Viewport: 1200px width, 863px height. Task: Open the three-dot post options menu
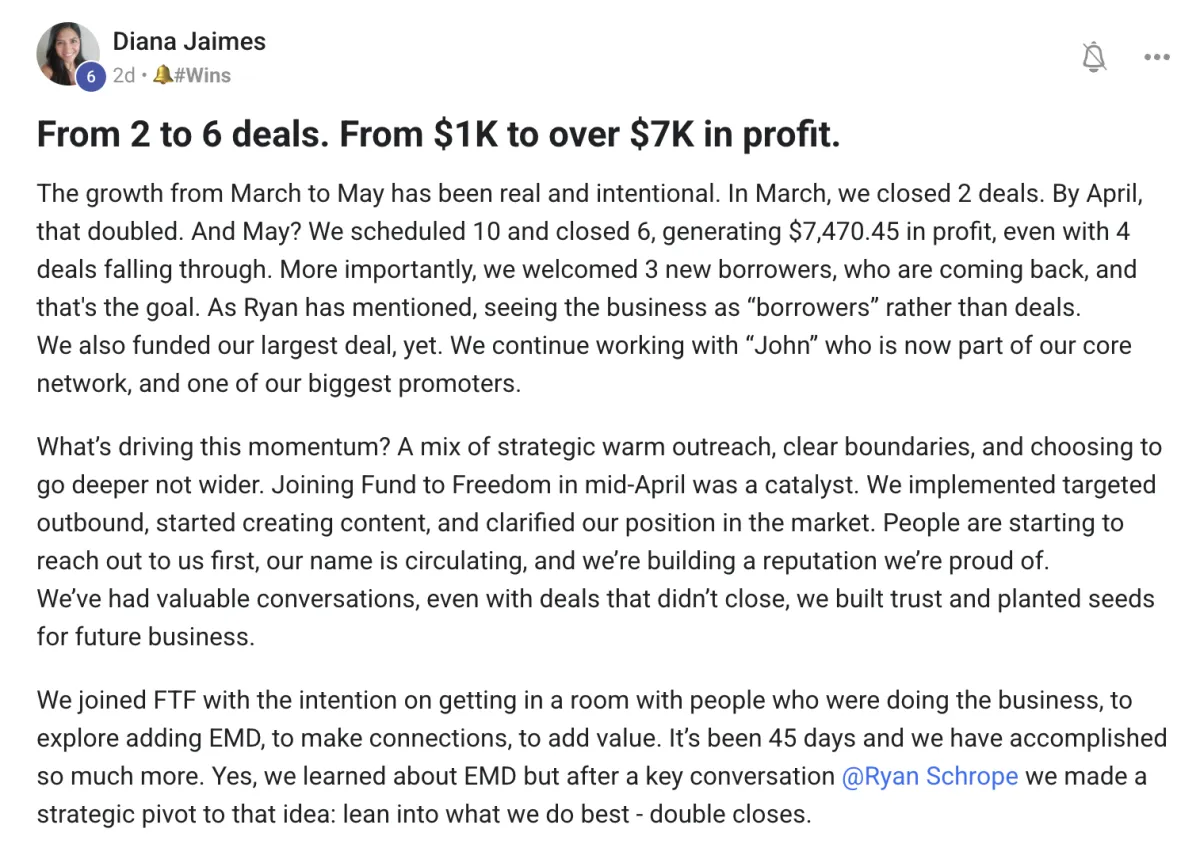1156,58
